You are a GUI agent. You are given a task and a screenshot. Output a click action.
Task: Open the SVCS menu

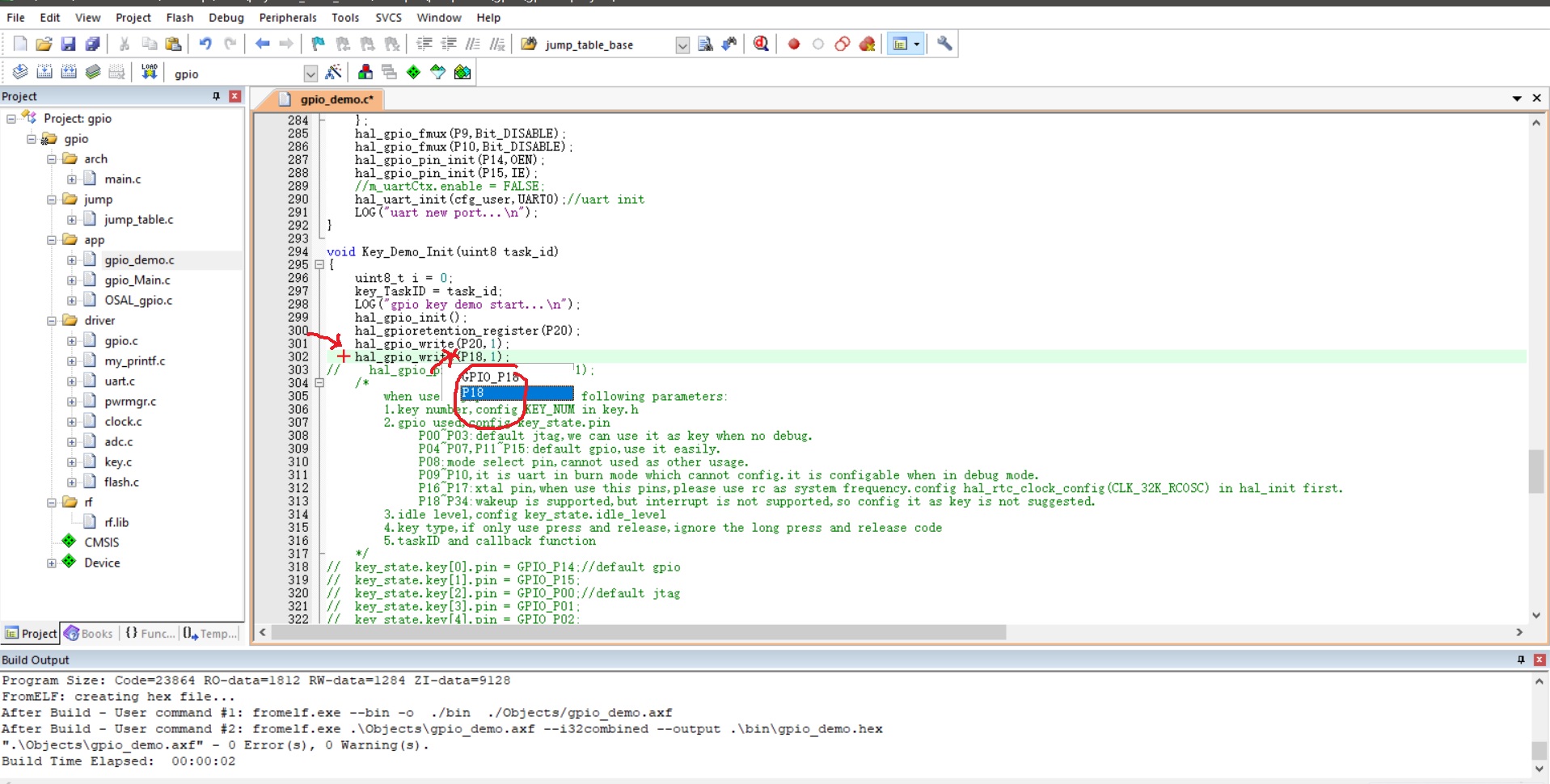(388, 17)
